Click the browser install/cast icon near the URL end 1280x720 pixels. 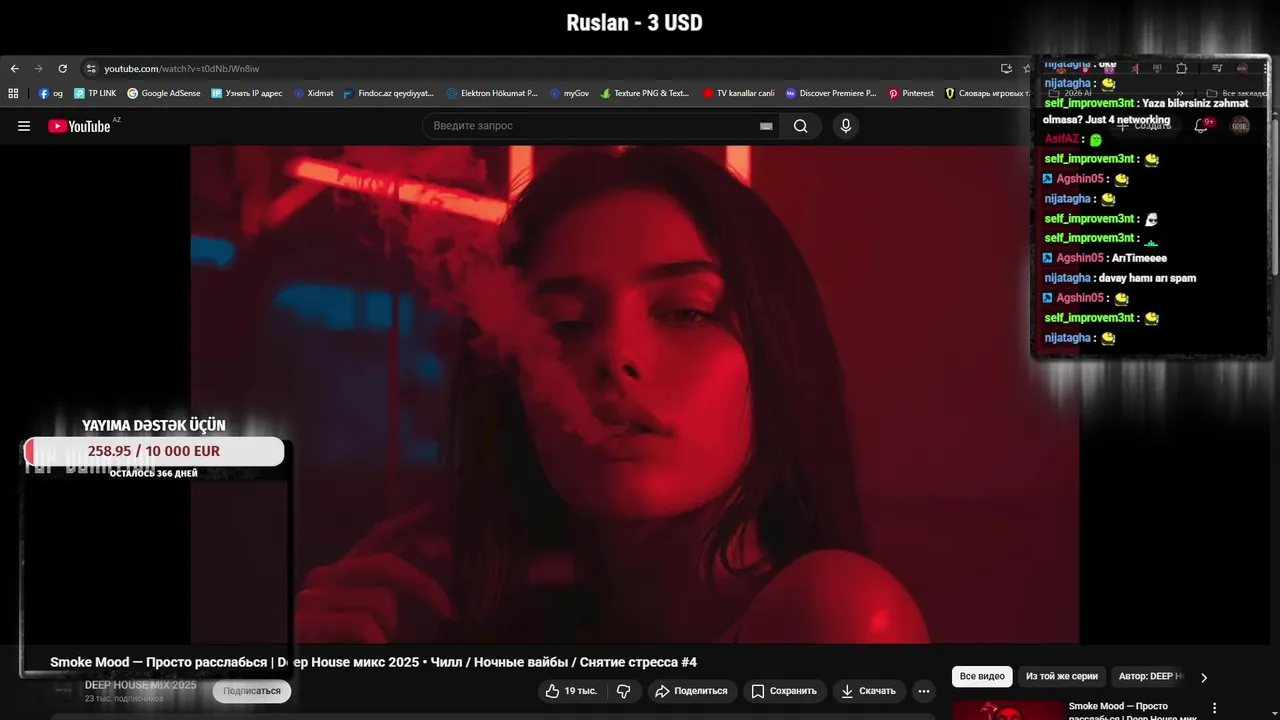pos(1006,69)
